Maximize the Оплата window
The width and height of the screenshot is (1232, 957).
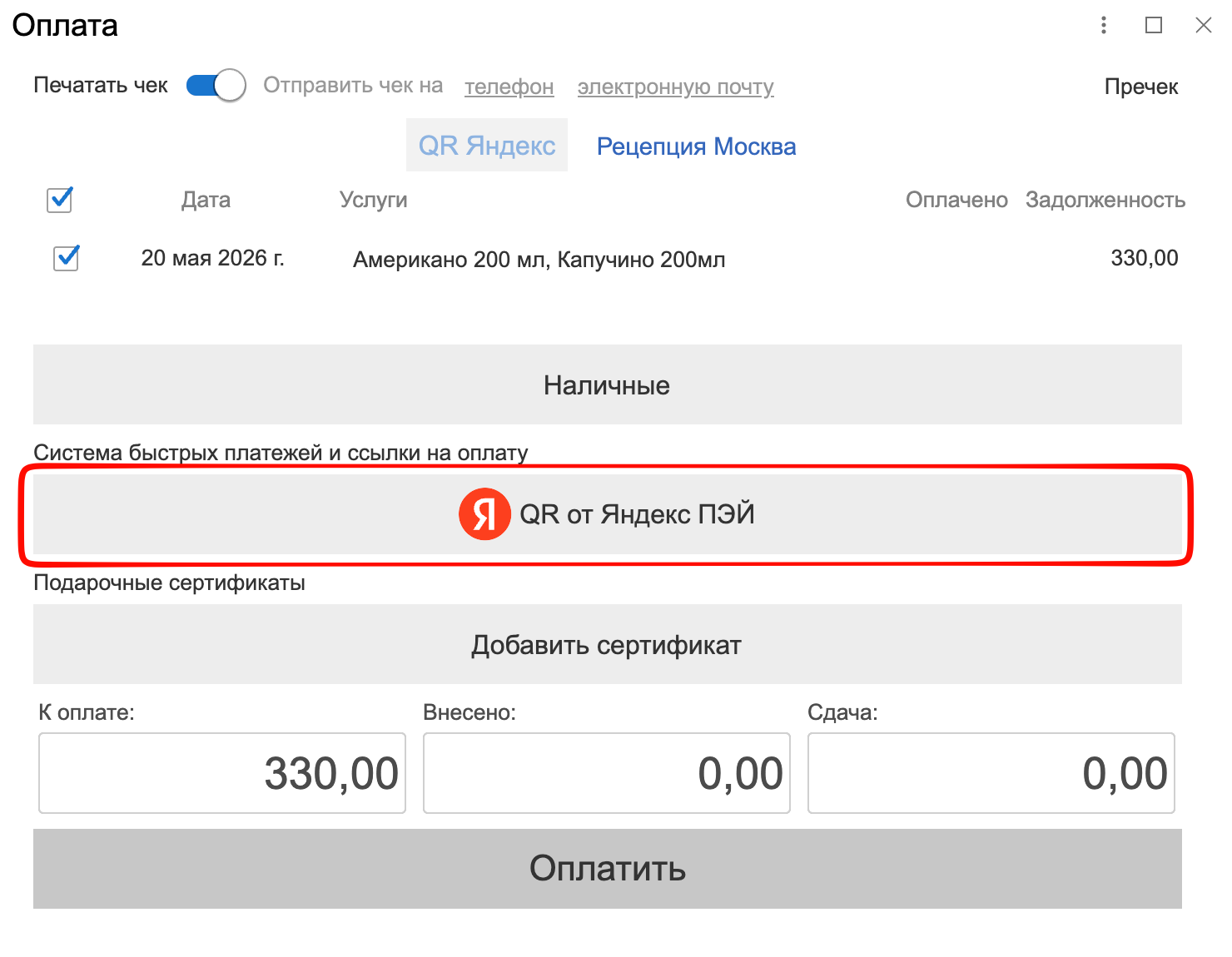1154,25
